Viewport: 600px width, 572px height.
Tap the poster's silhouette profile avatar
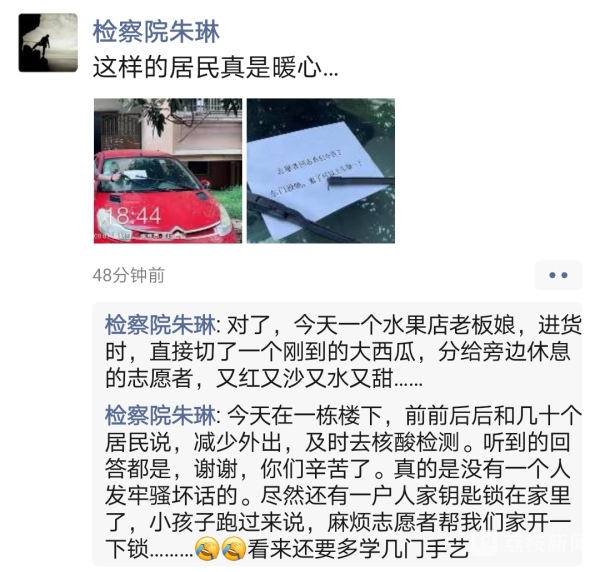[48, 43]
